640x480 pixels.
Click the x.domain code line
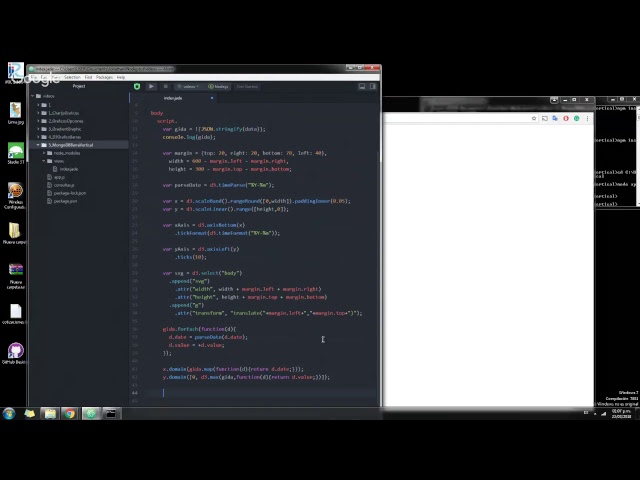(233, 369)
